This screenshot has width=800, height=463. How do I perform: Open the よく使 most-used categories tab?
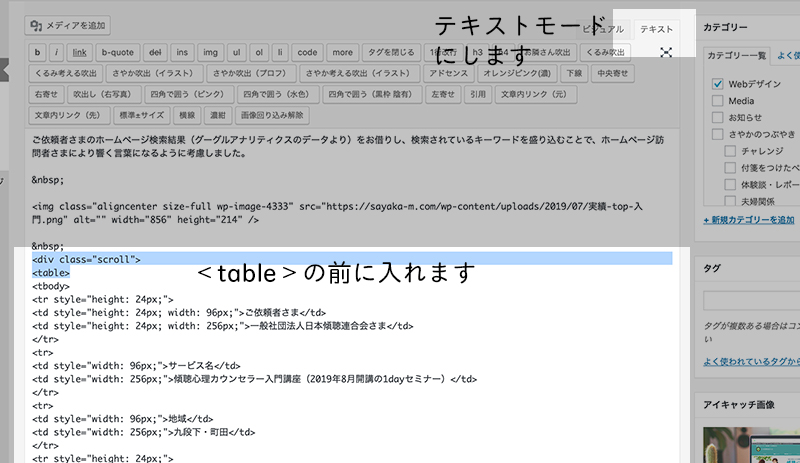(x=788, y=55)
